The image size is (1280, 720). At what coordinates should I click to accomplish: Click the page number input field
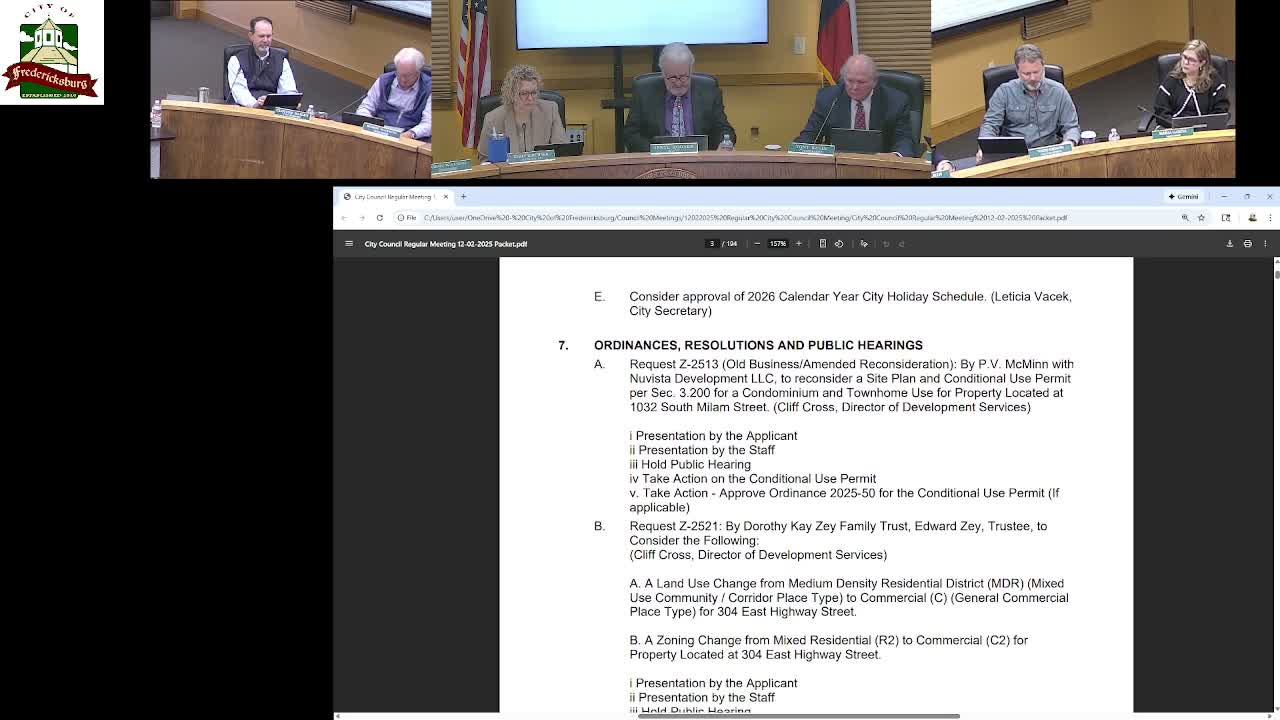pos(712,244)
